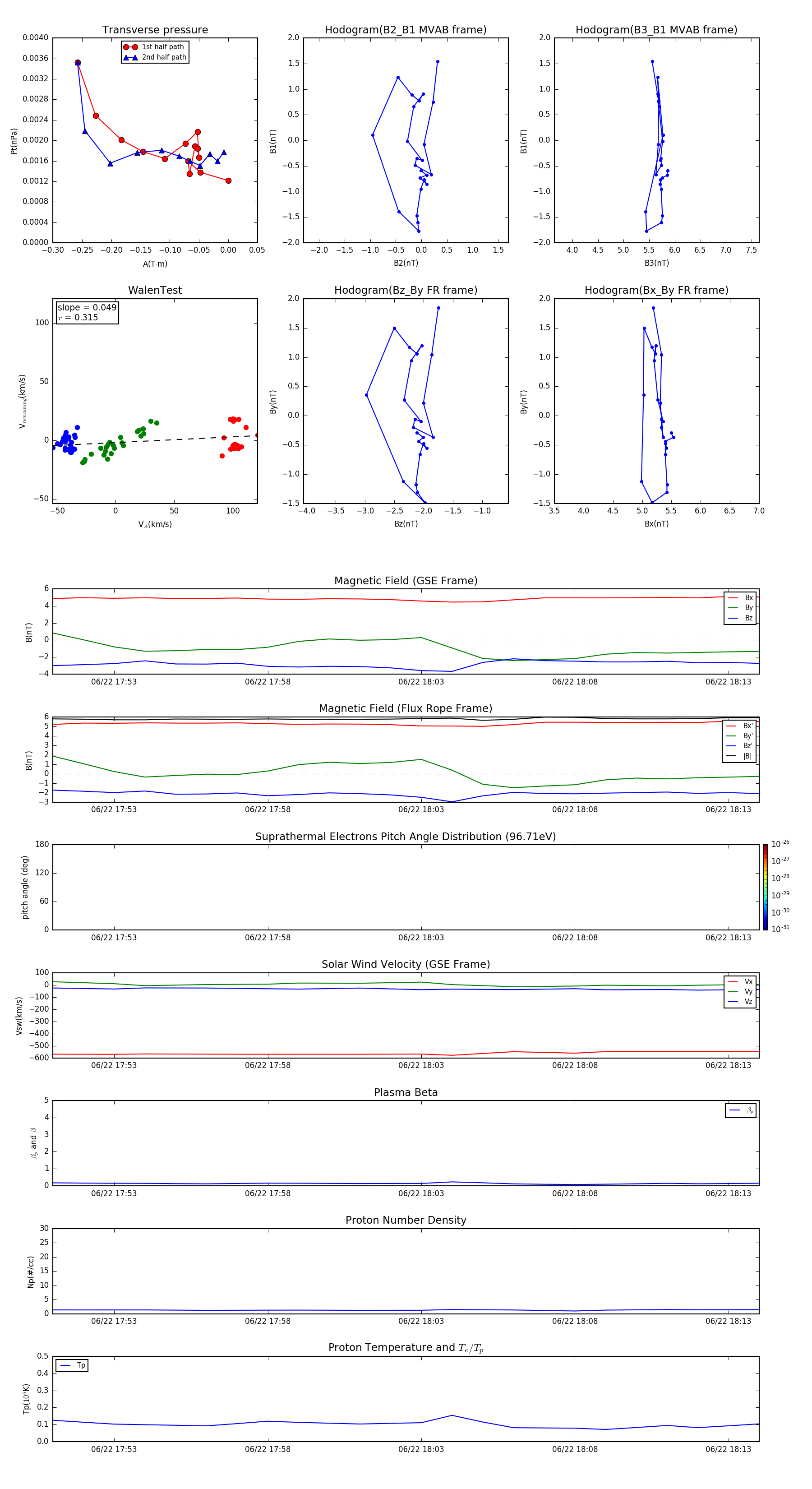812x1489 pixels.
Task: Click the pitch angle color scale bar
Action: coord(765,887)
